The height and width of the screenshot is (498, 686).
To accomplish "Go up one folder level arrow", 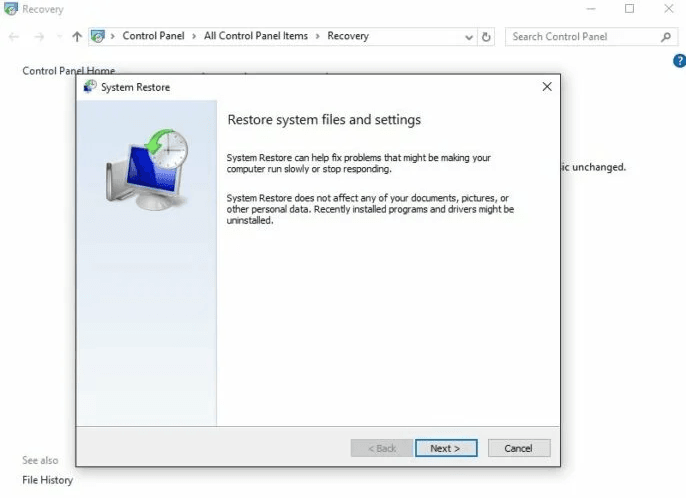I will pos(77,37).
